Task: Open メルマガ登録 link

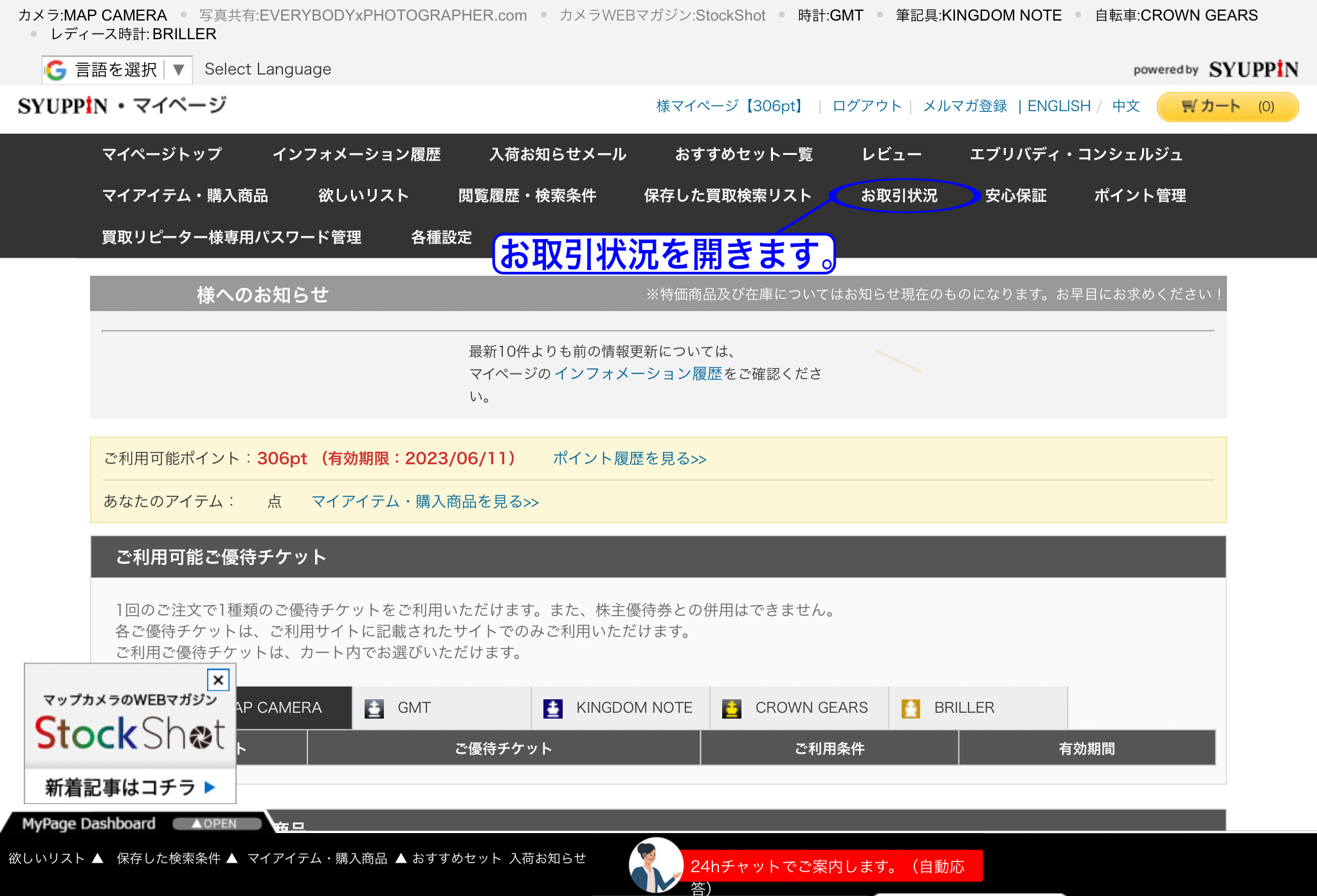Action: tap(965, 106)
